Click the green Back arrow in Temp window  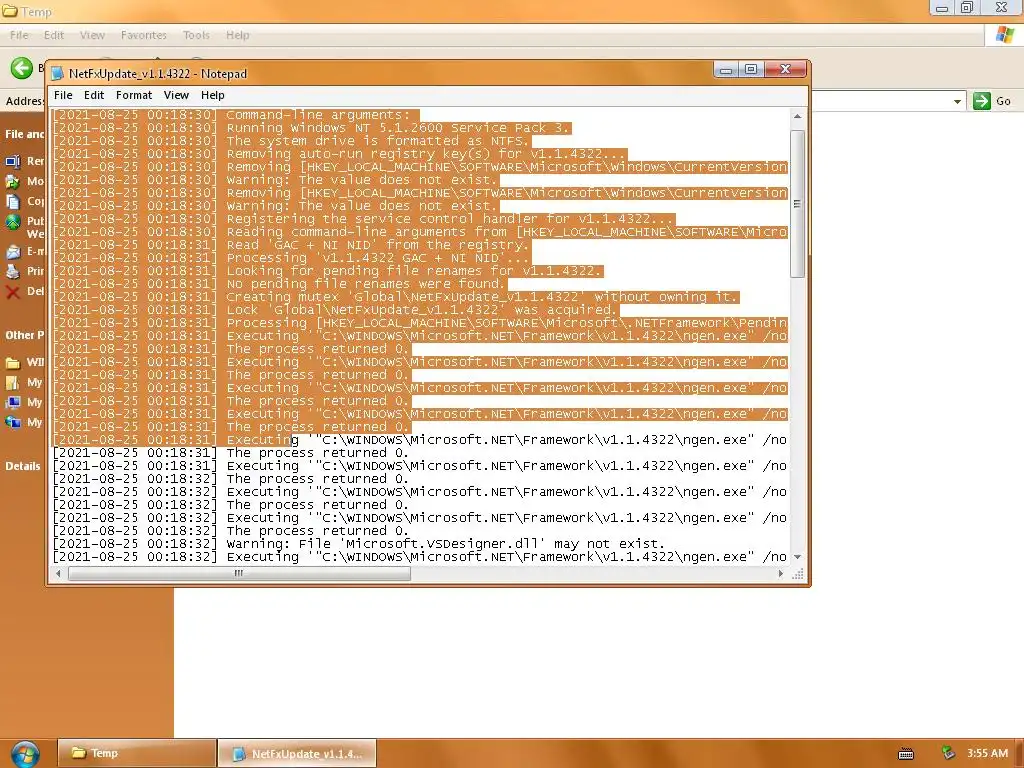[x=22, y=68]
